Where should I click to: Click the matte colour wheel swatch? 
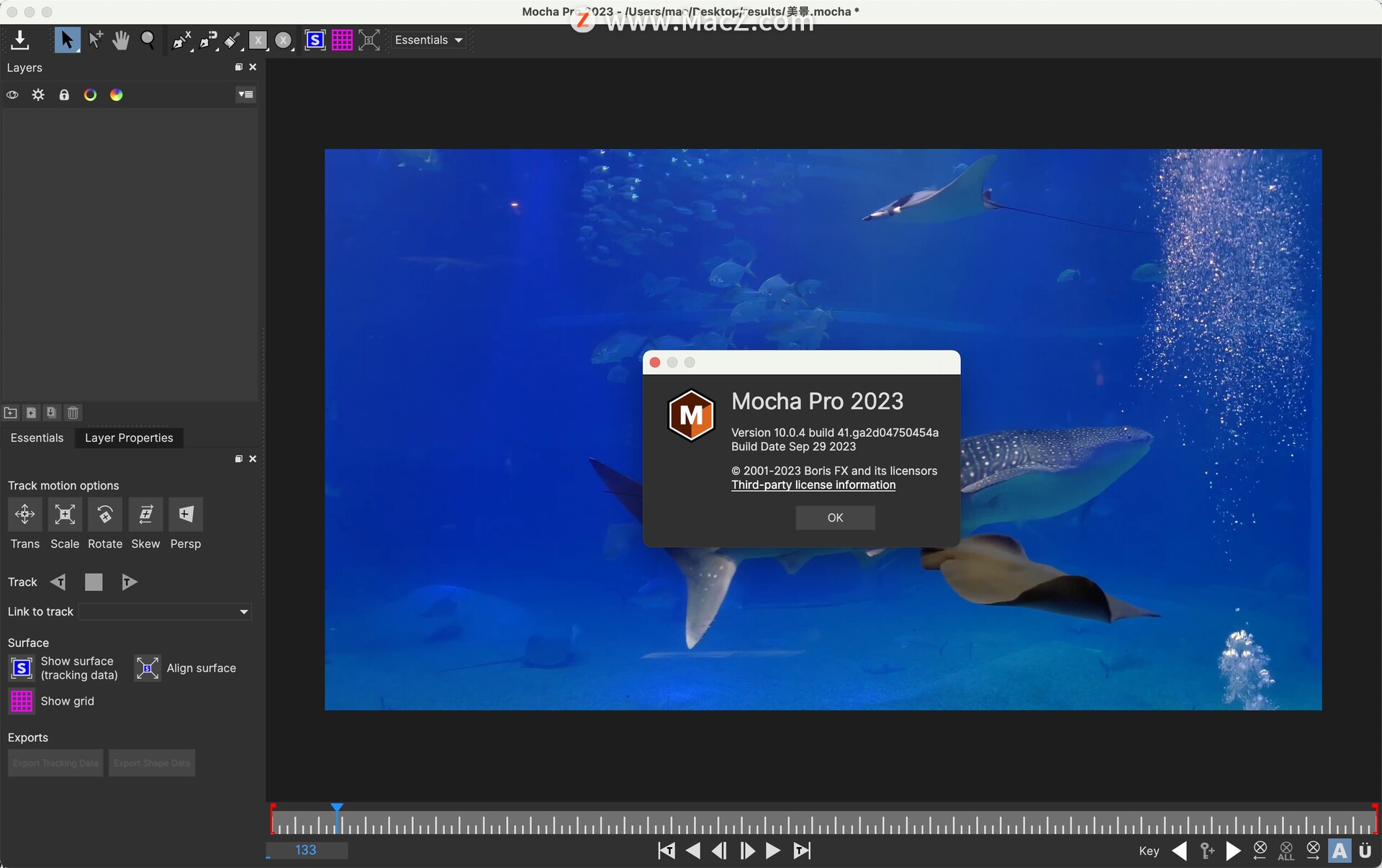pyautogui.click(x=116, y=95)
